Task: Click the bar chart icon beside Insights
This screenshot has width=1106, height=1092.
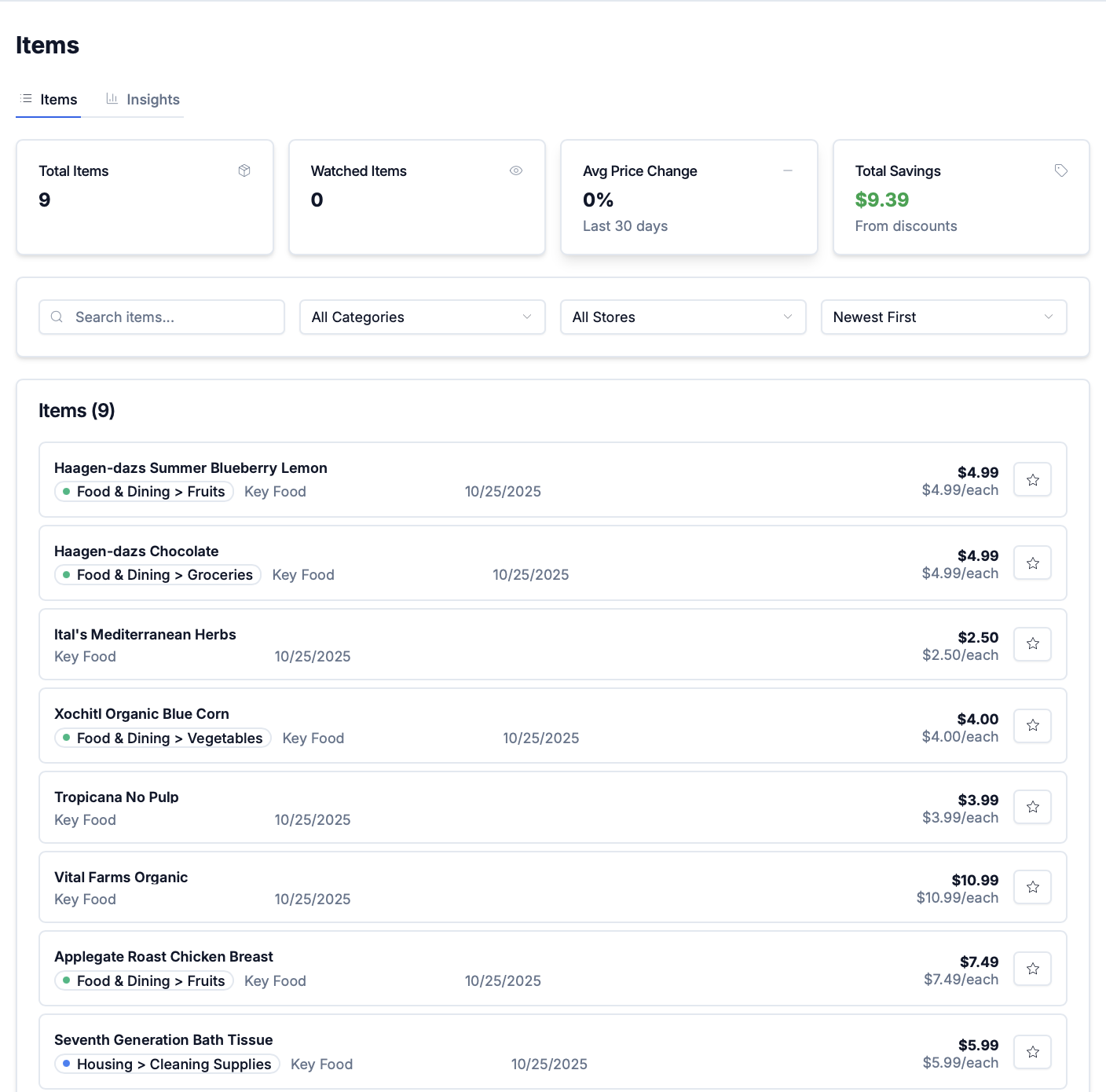Action: point(112,99)
